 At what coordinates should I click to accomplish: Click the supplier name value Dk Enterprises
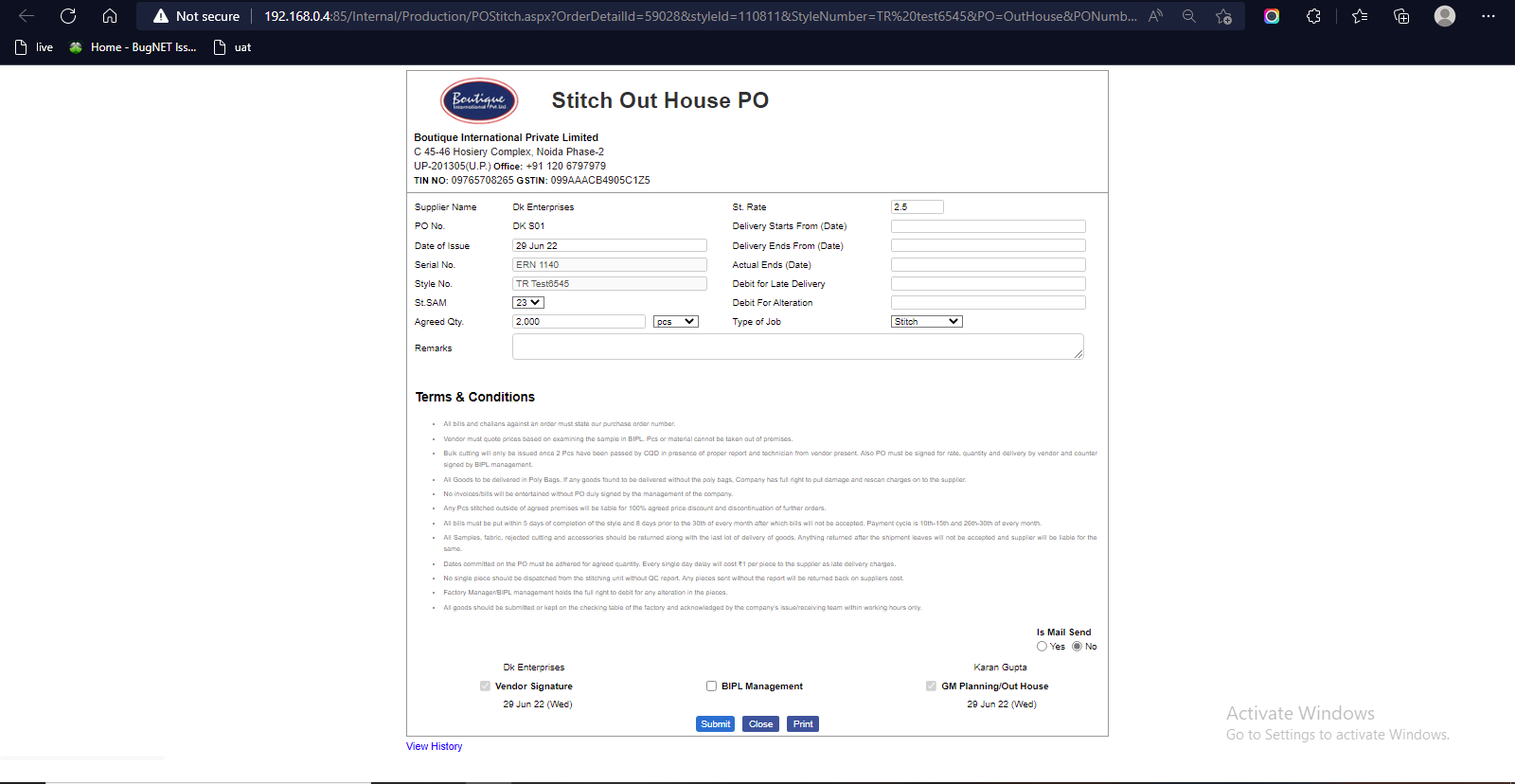[544, 207]
